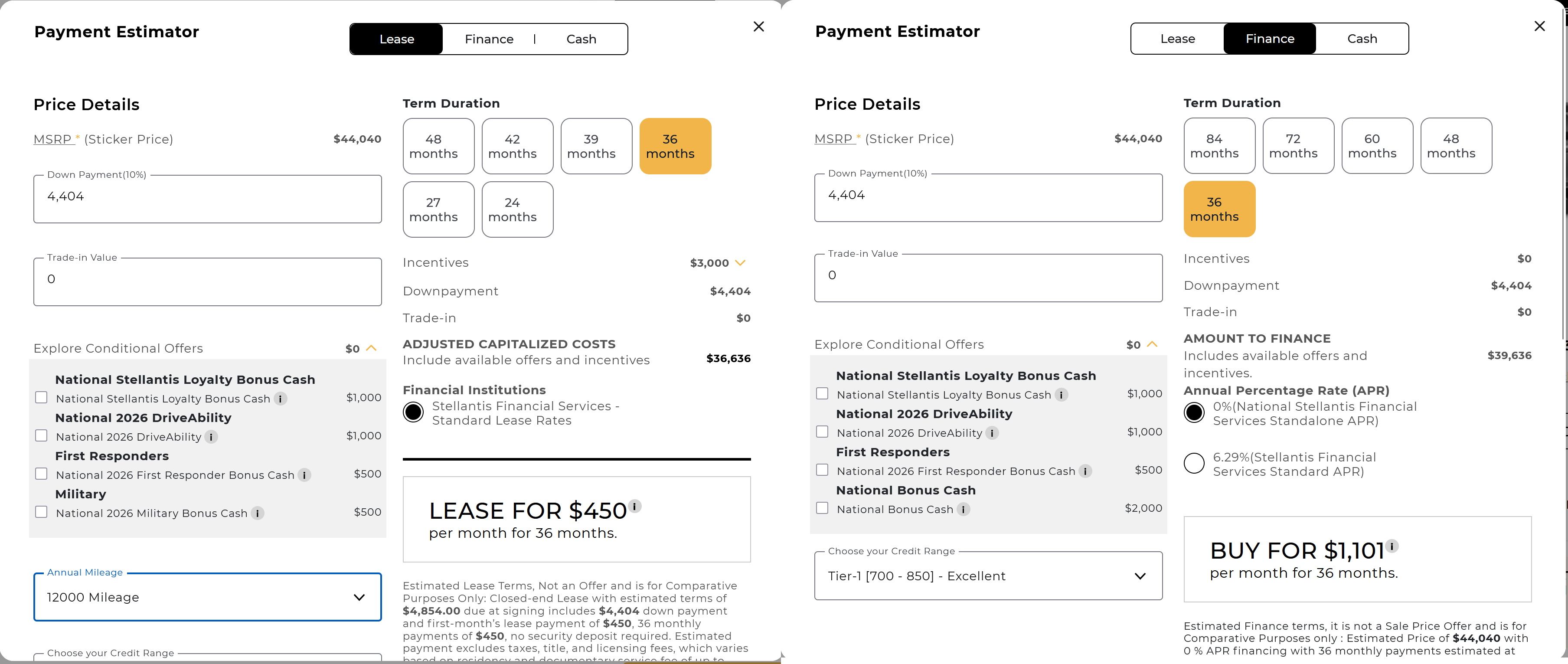This screenshot has height=664, width=1568.
Task: Check Loyalty Bonus Cash in the right estimator
Action: (822, 394)
